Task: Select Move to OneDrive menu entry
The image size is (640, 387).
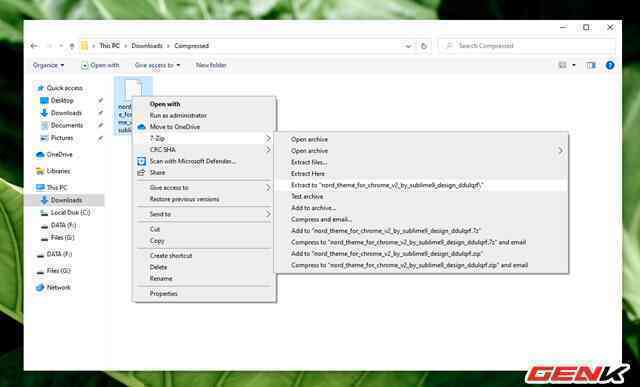Action: coord(204,127)
